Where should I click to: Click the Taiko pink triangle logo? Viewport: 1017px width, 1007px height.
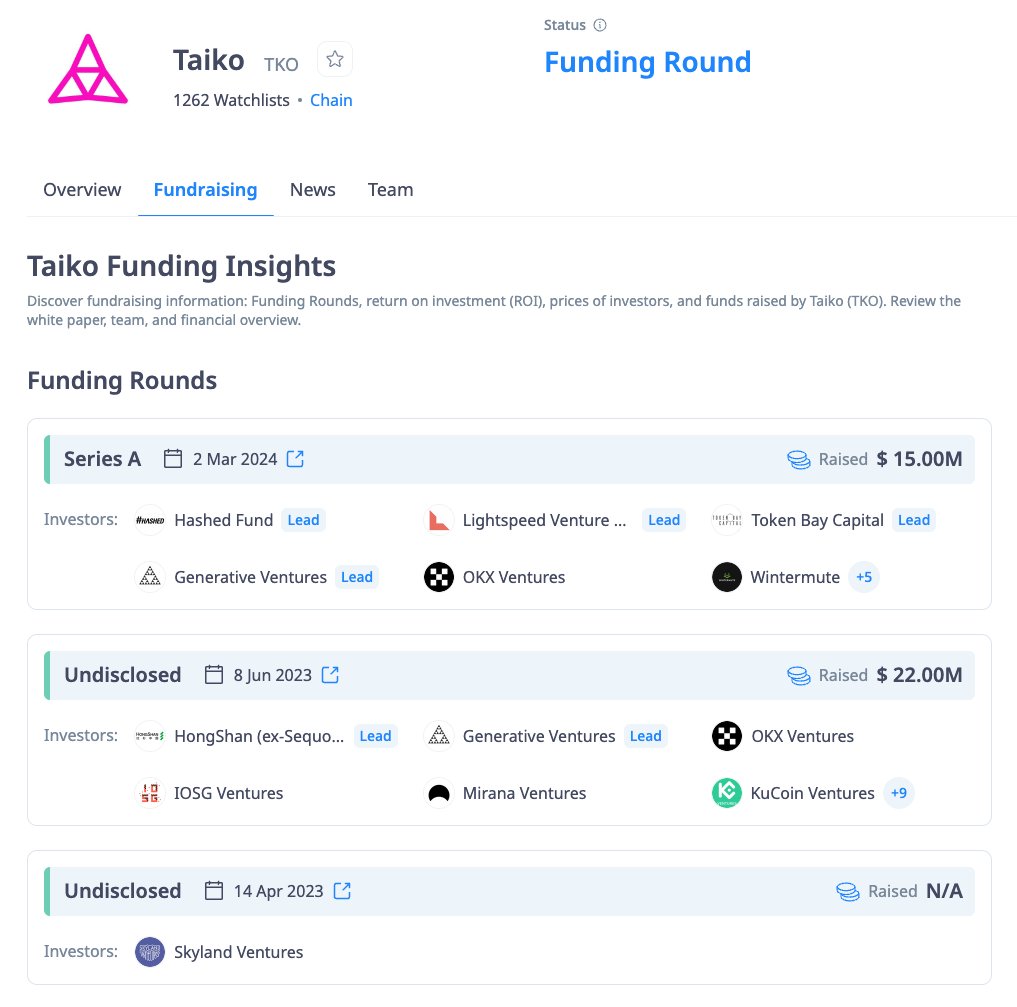click(x=88, y=71)
